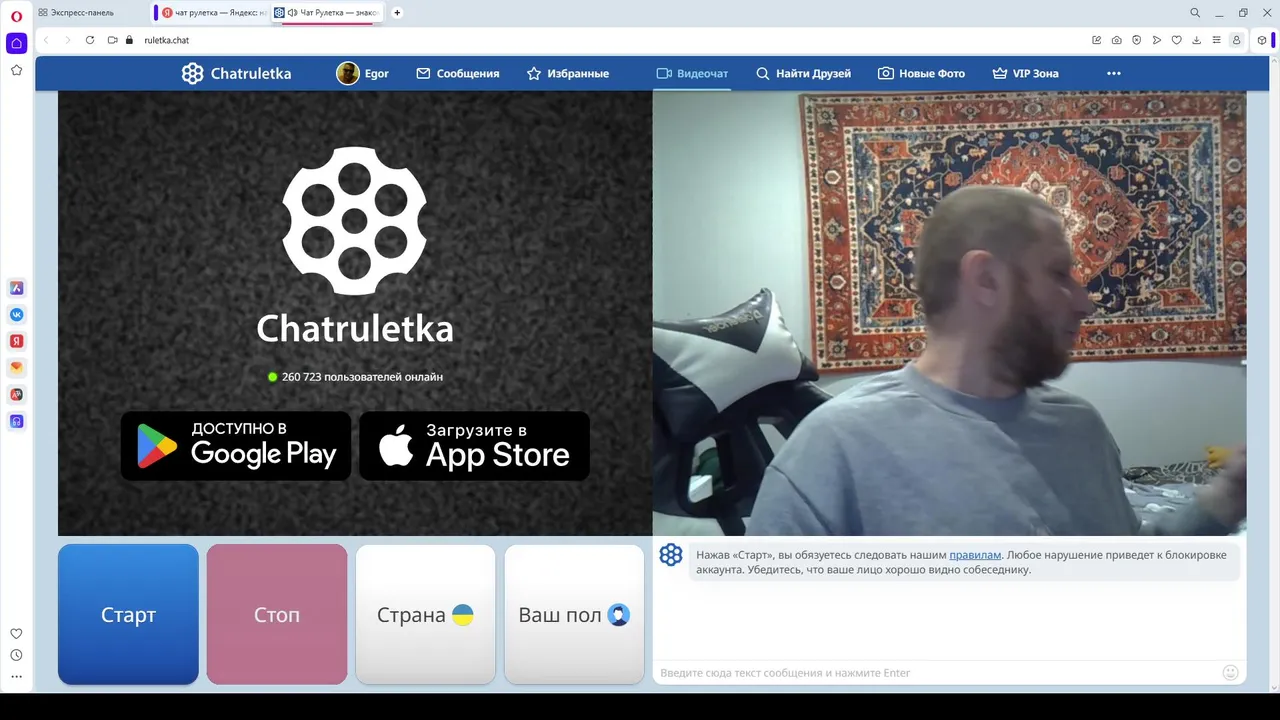The image size is (1280, 720).
Task: Click the send-to-flow arrow icon
Action: [x=1157, y=40]
